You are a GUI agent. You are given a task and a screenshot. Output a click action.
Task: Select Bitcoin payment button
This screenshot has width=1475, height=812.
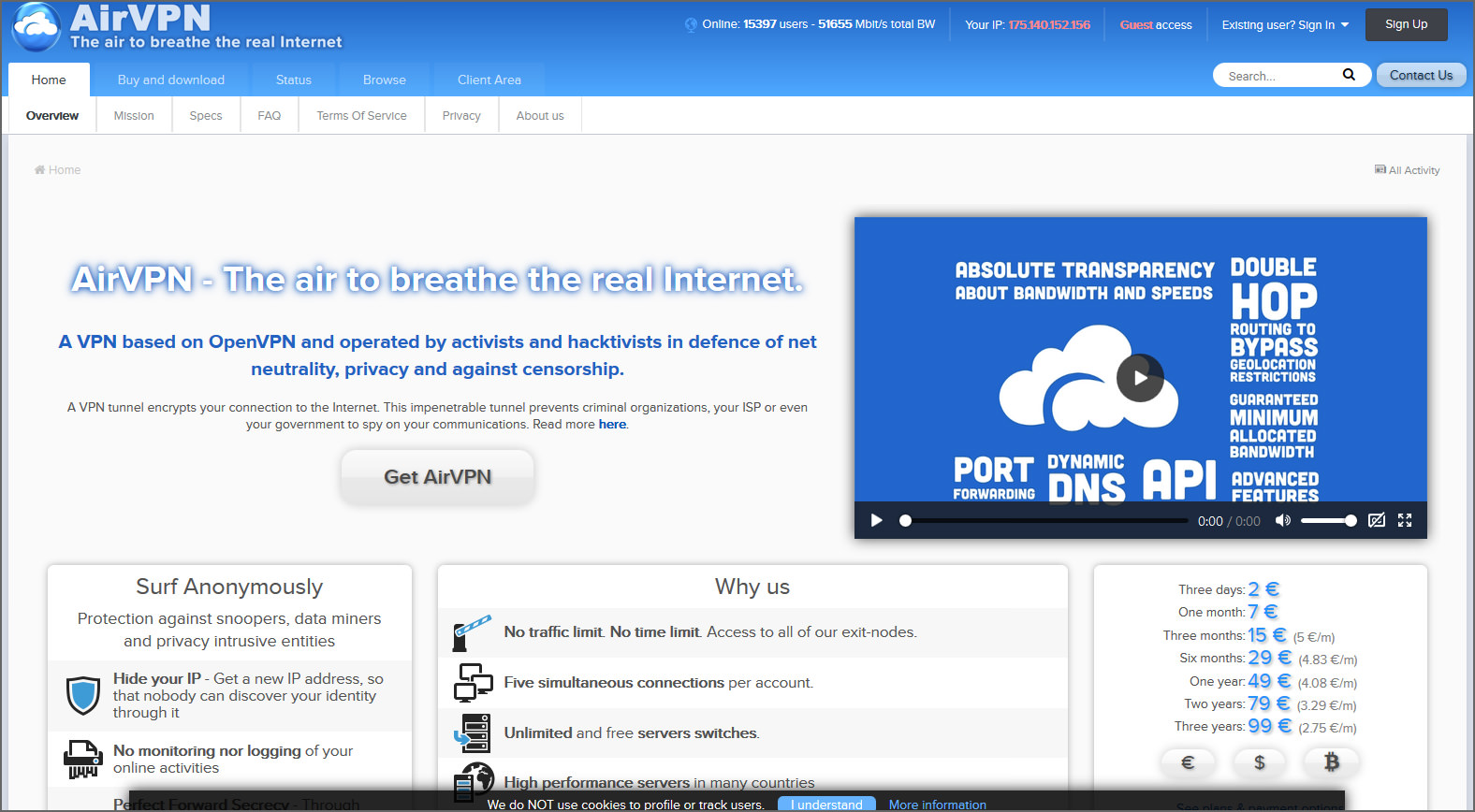click(x=1332, y=762)
